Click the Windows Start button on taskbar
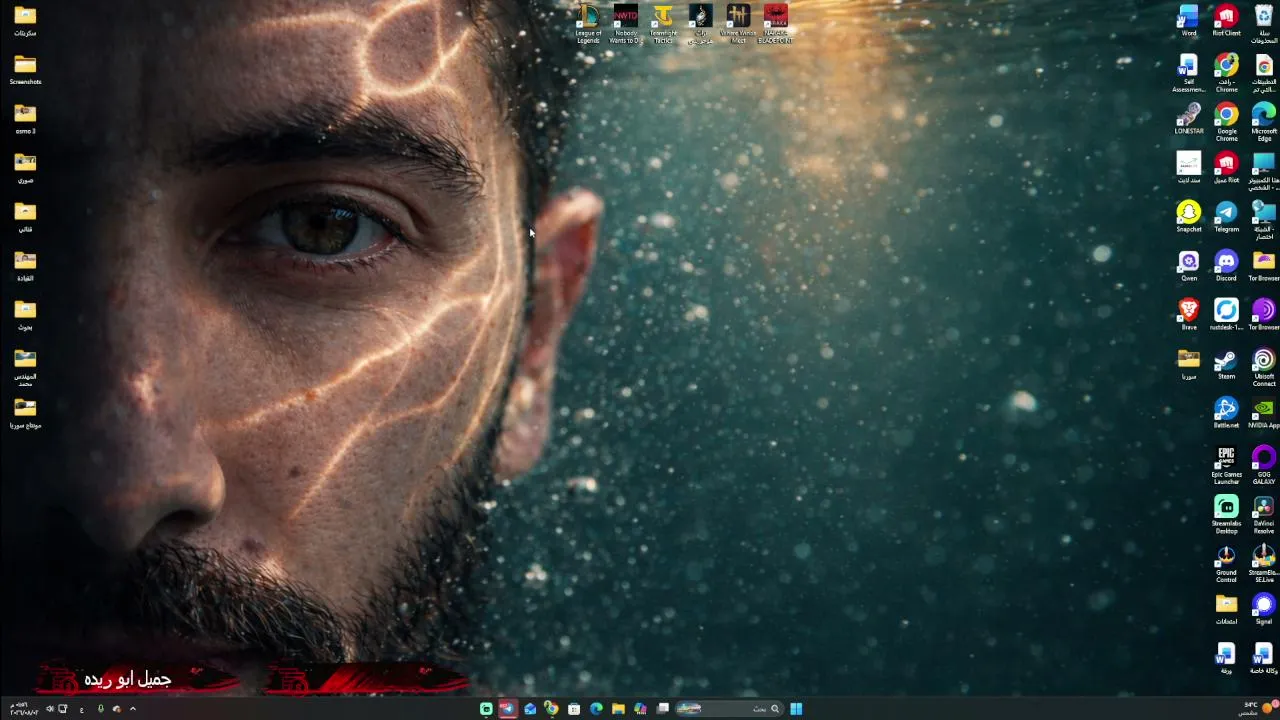Image resolution: width=1280 pixels, height=720 pixels. click(796, 709)
